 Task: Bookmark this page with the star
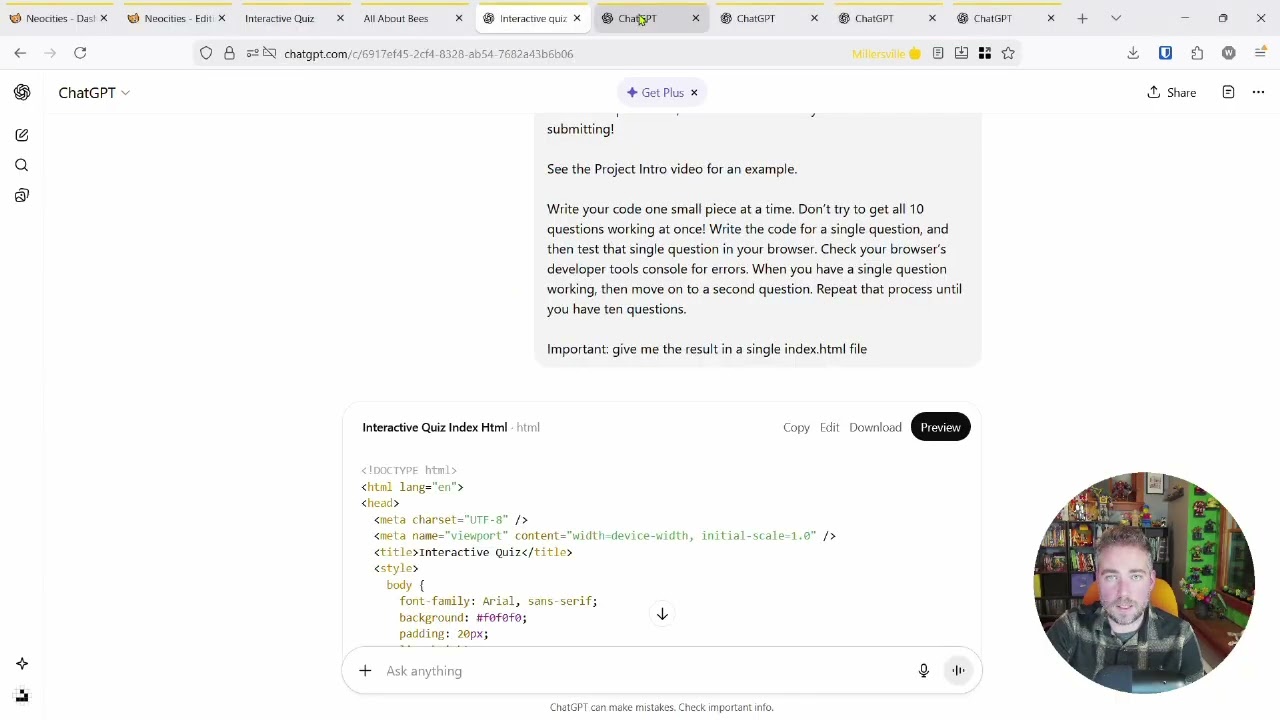(x=1008, y=53)
